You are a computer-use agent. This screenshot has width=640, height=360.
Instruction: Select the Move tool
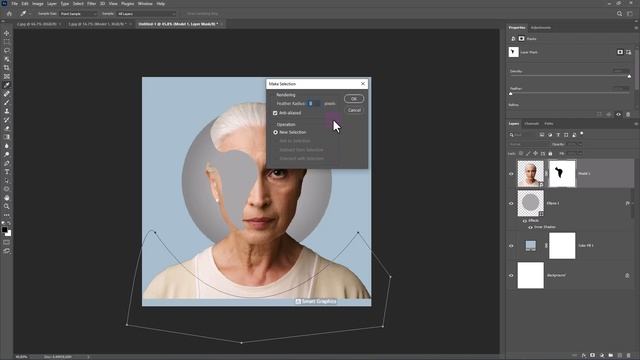tap(7, 33)
